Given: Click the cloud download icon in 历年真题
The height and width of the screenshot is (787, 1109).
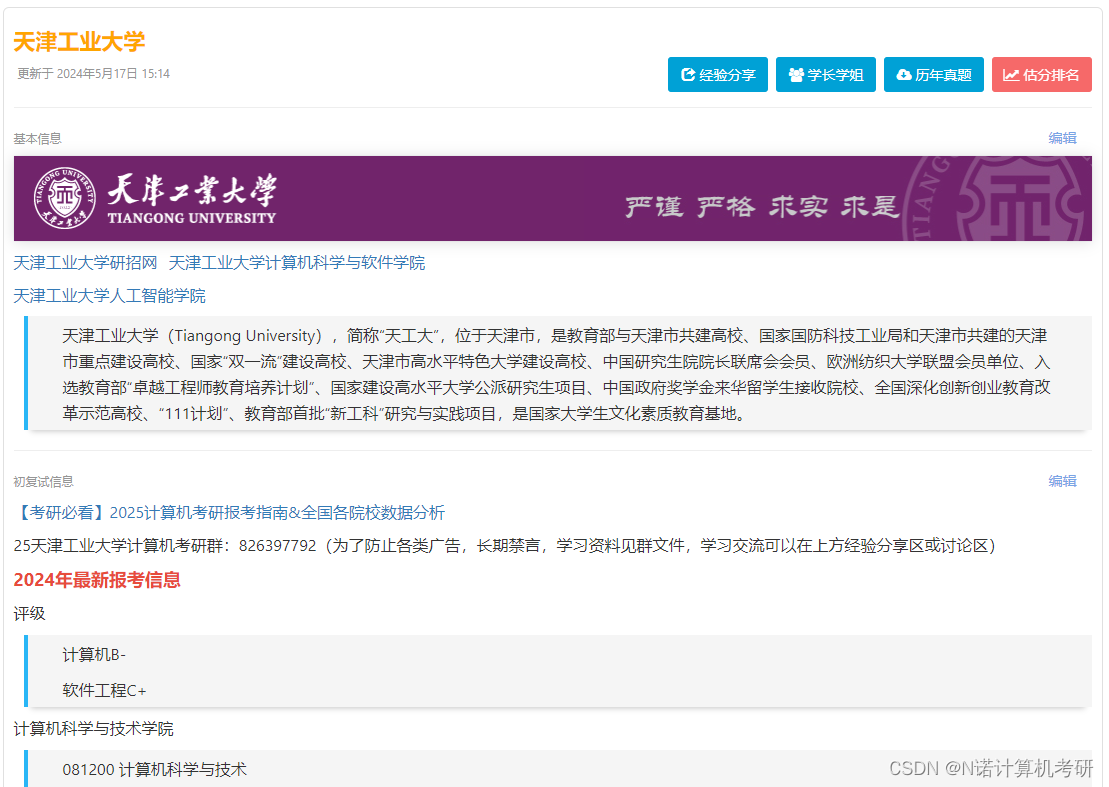Looking at the screenshot, I should 904,75.
